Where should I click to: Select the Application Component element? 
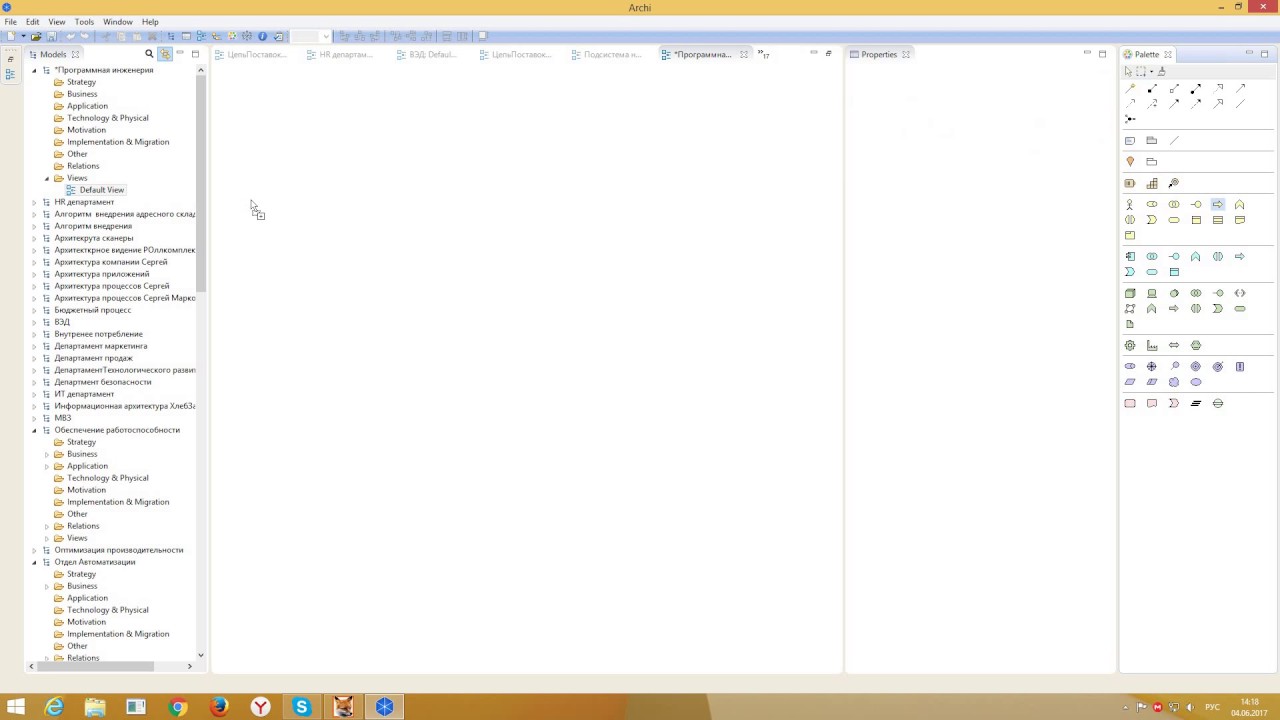(1130, 256)
